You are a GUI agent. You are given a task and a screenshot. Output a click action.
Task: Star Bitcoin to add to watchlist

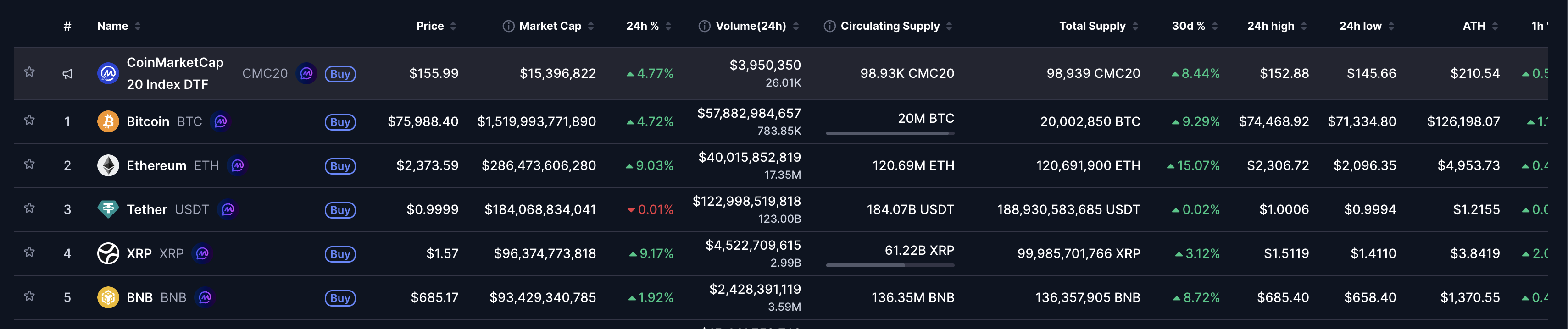[29, 121]
